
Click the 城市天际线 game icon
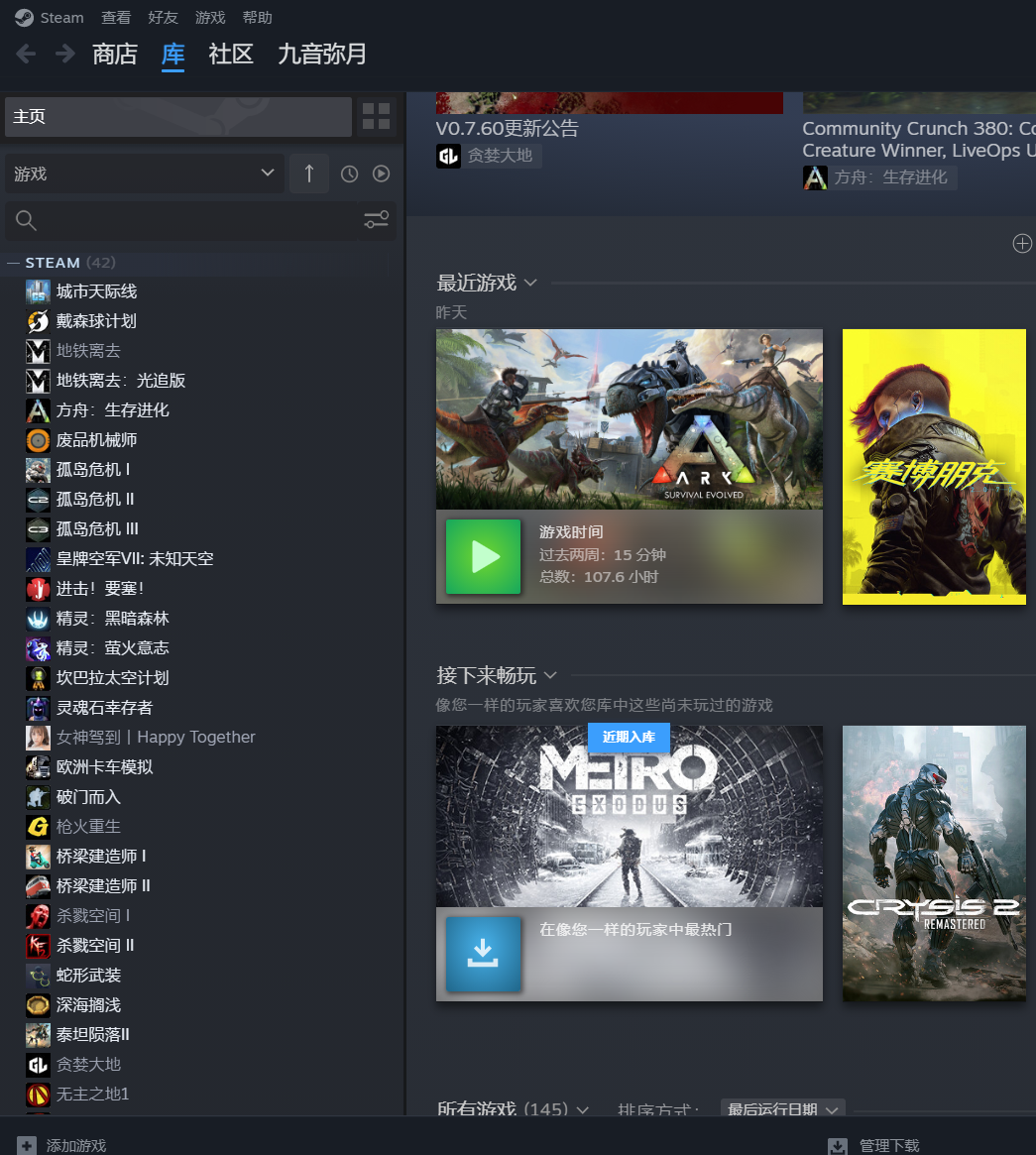tap(39, 291)
